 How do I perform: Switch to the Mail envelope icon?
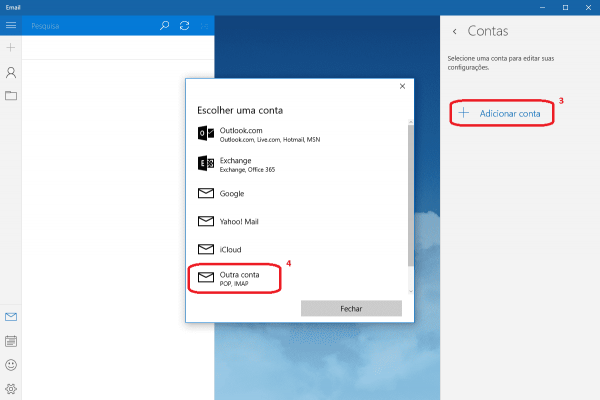(11, 317)
